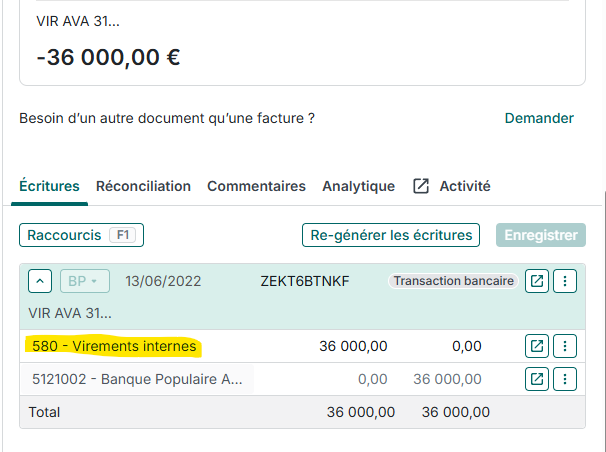The height and width of the screenshot is (452, 606).
Task: Open external link icon in transaction header row
Action: (537, 281)
